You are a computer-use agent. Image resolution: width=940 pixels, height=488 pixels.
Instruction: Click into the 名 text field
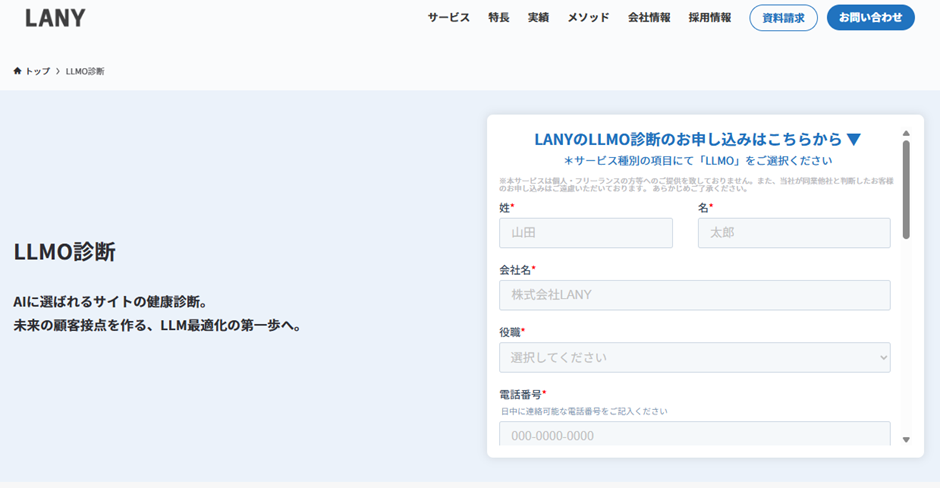coord(793,233)
